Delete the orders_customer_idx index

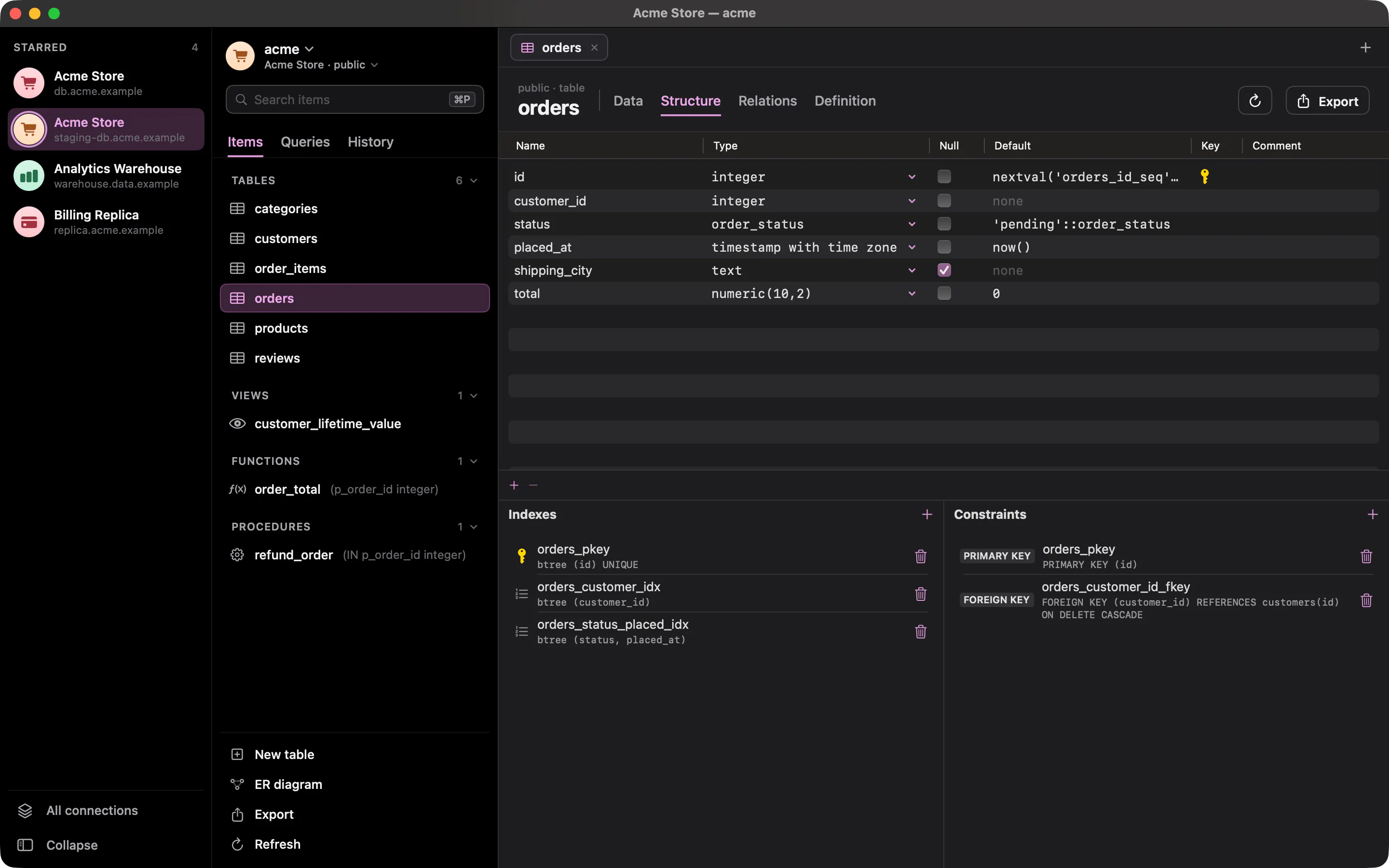921,594
